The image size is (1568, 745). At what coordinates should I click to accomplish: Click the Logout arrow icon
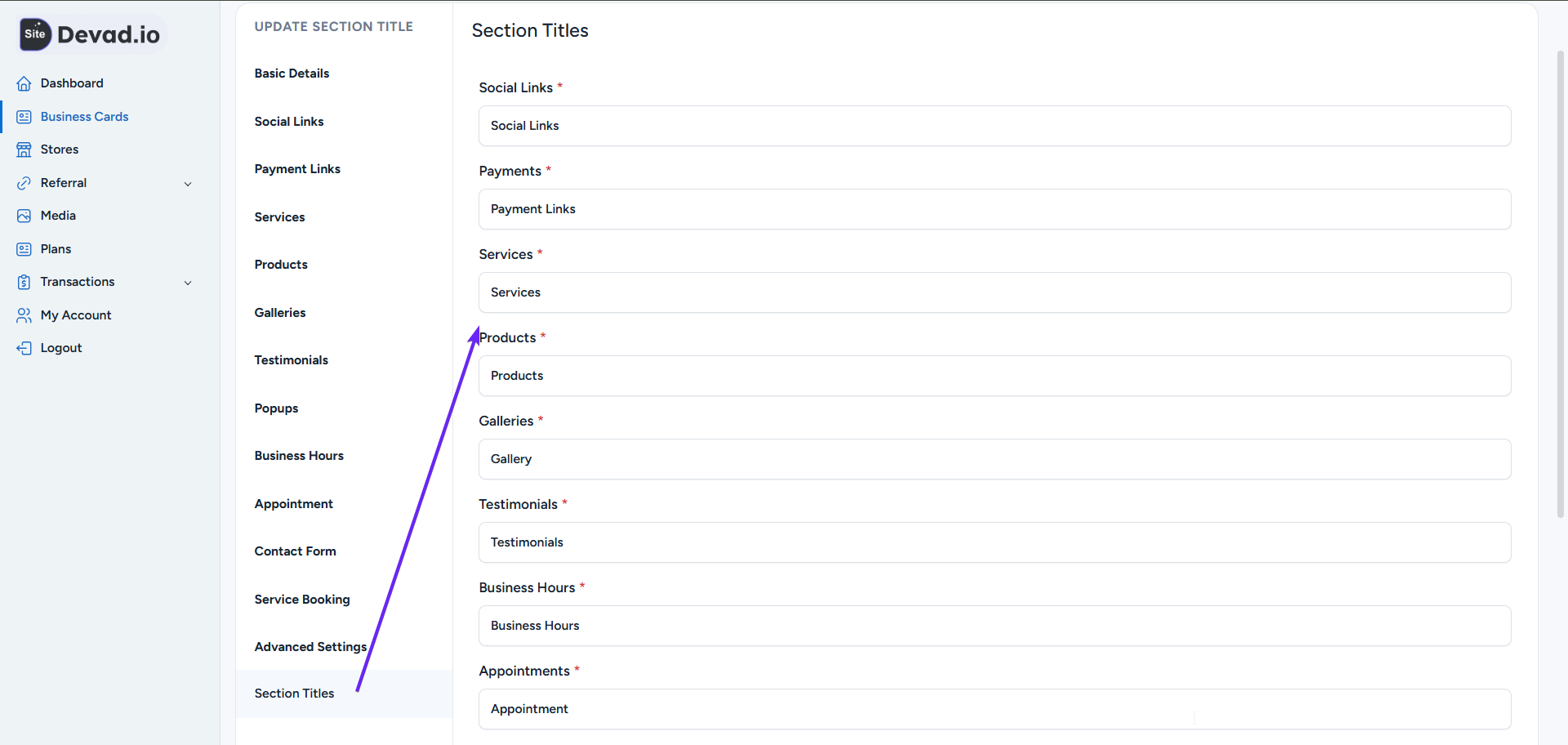pyautogui.click(x=24, y=348)
